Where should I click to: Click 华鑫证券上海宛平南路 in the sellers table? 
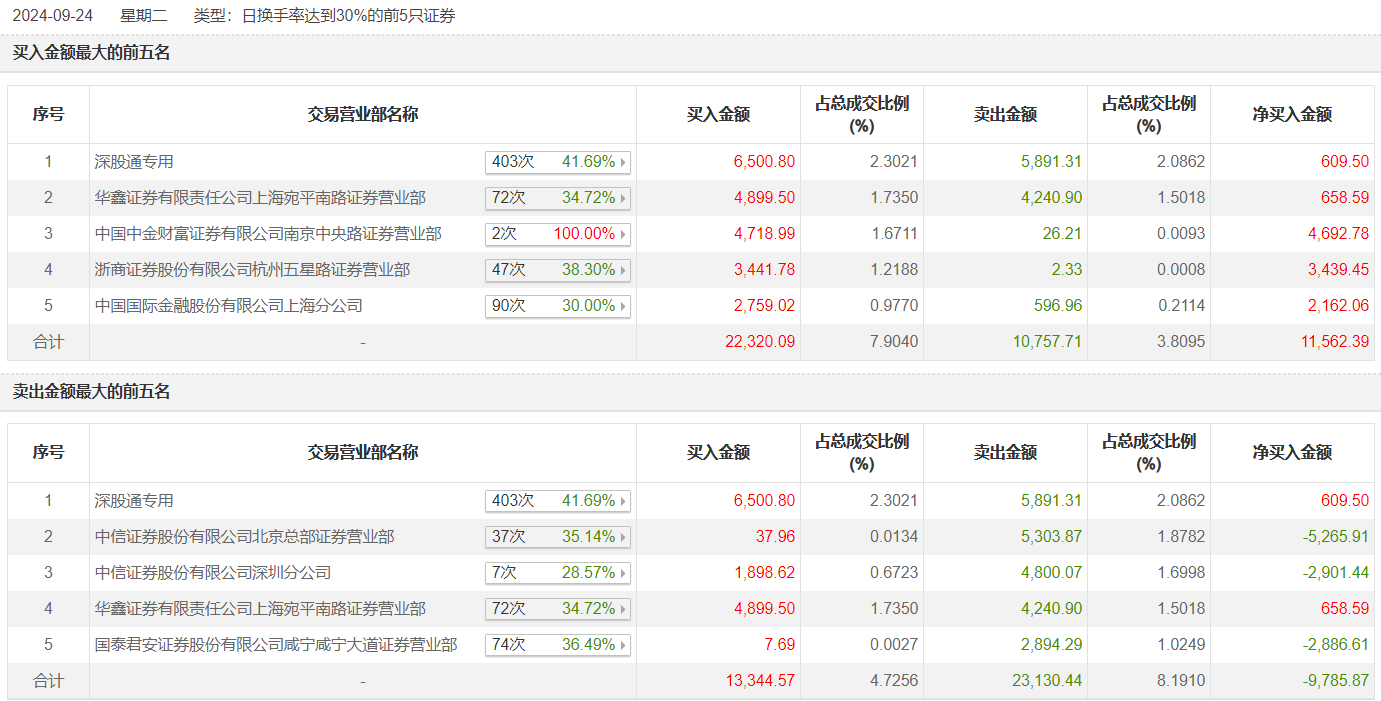(x=260, y=609)
